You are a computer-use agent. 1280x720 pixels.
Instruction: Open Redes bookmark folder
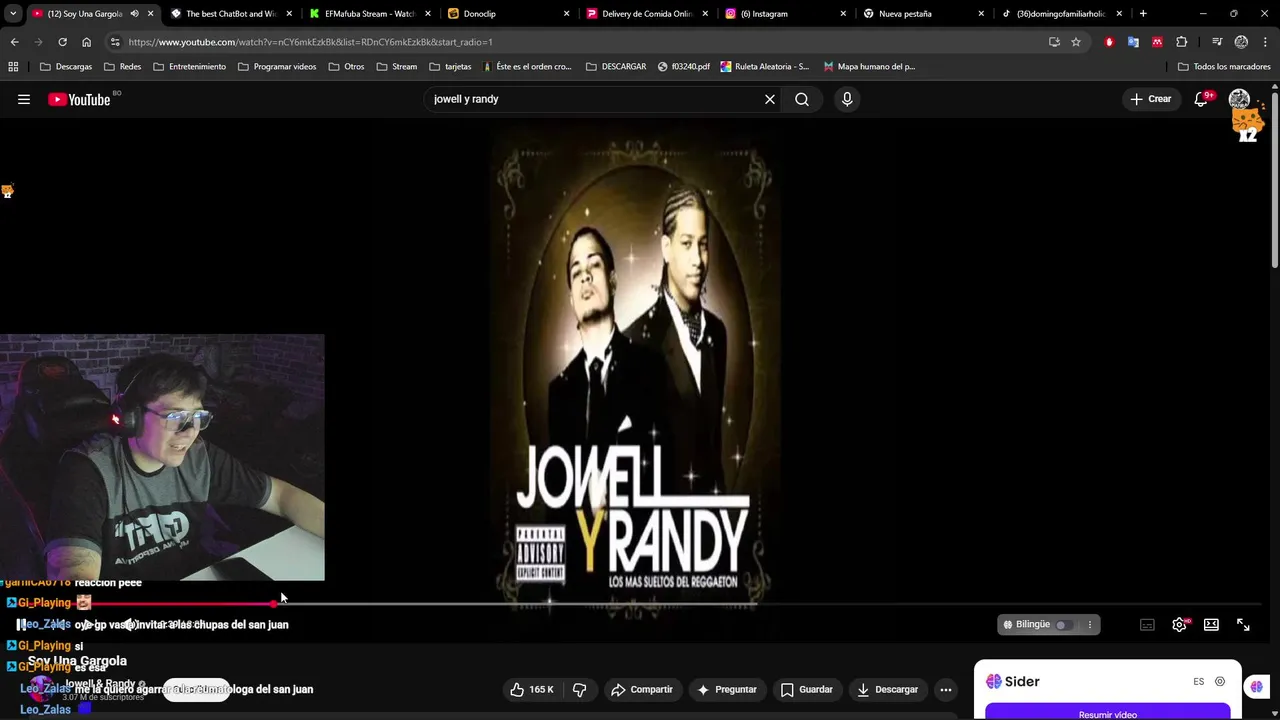click(122, 66)
